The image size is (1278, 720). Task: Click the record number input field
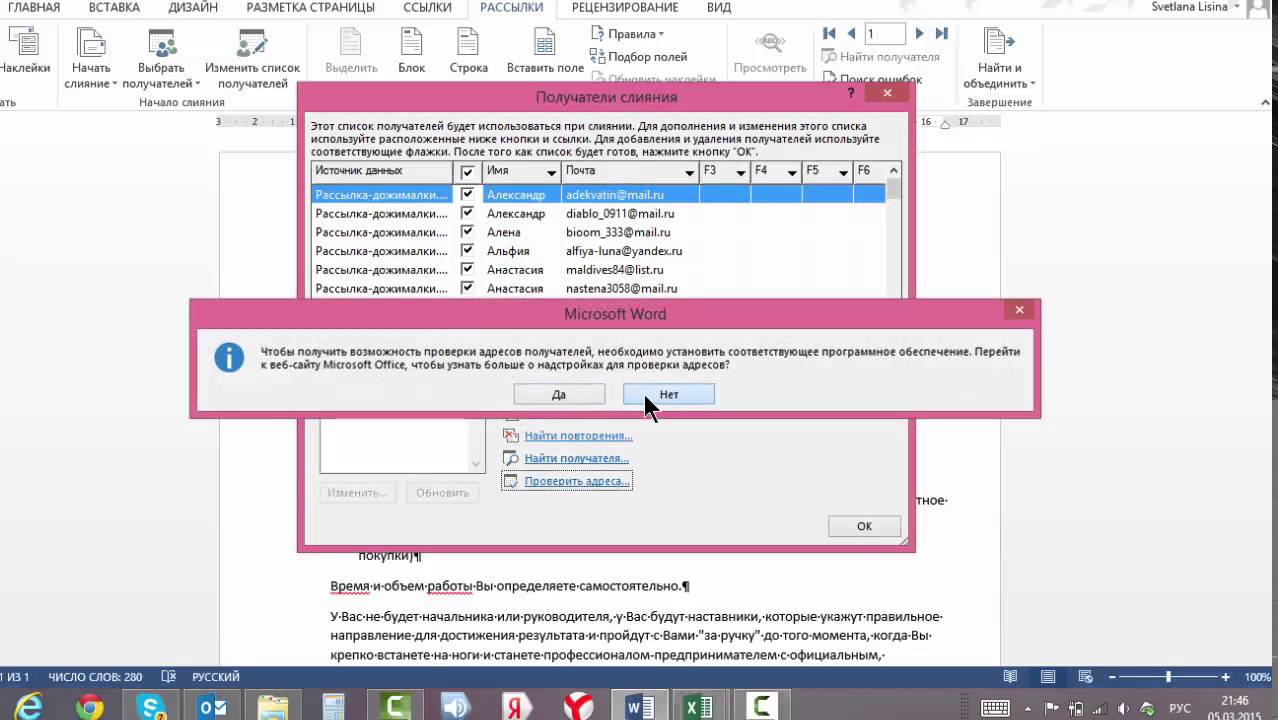[x=884, y=34]
